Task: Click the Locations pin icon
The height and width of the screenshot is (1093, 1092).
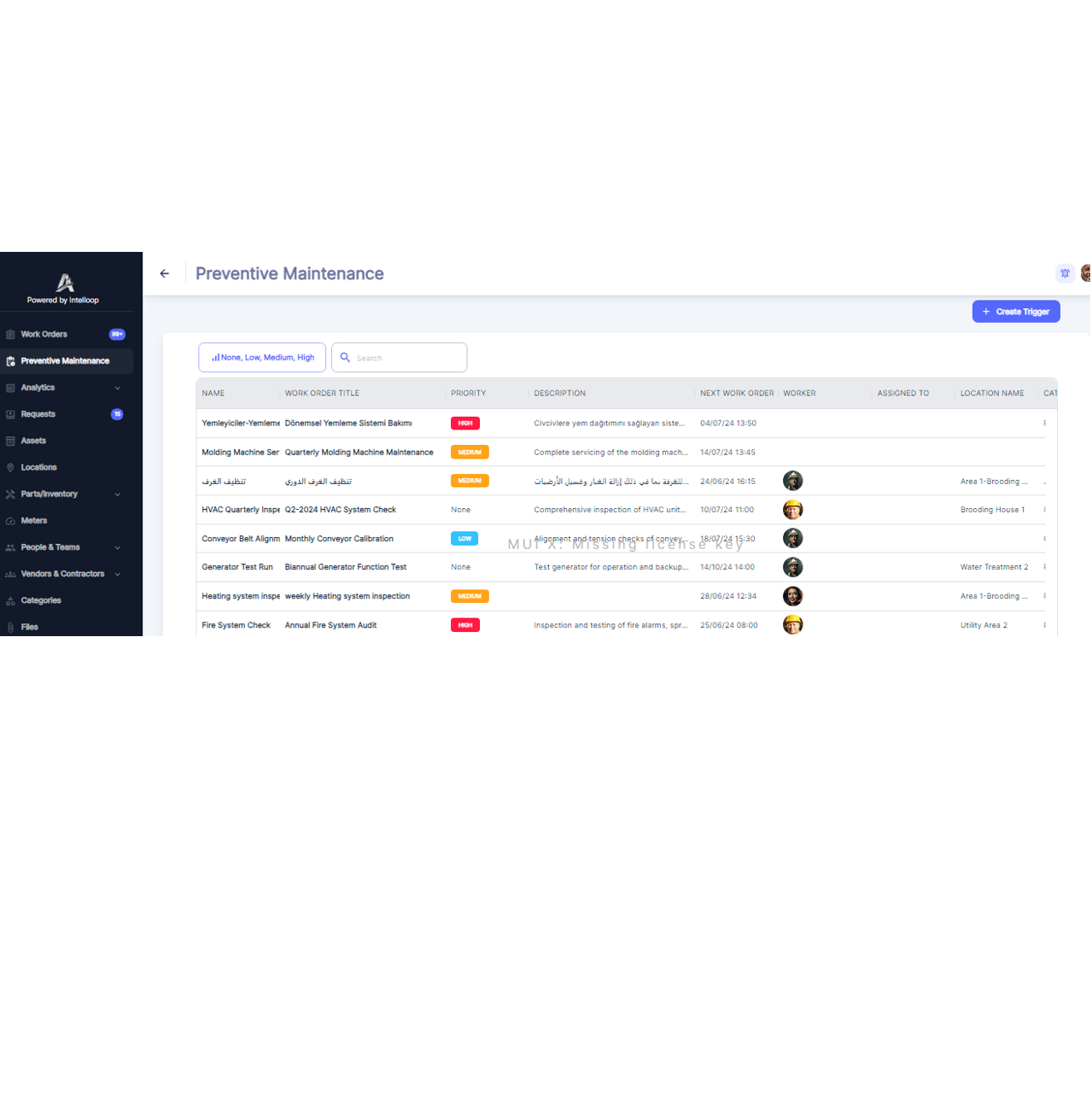Action: click(x=9, y=467)
